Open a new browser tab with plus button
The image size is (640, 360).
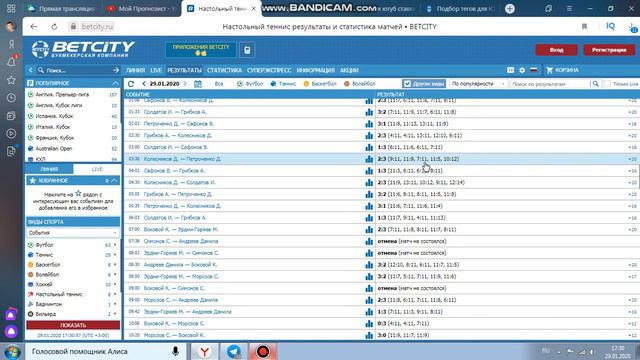click(x=509, y=9)
